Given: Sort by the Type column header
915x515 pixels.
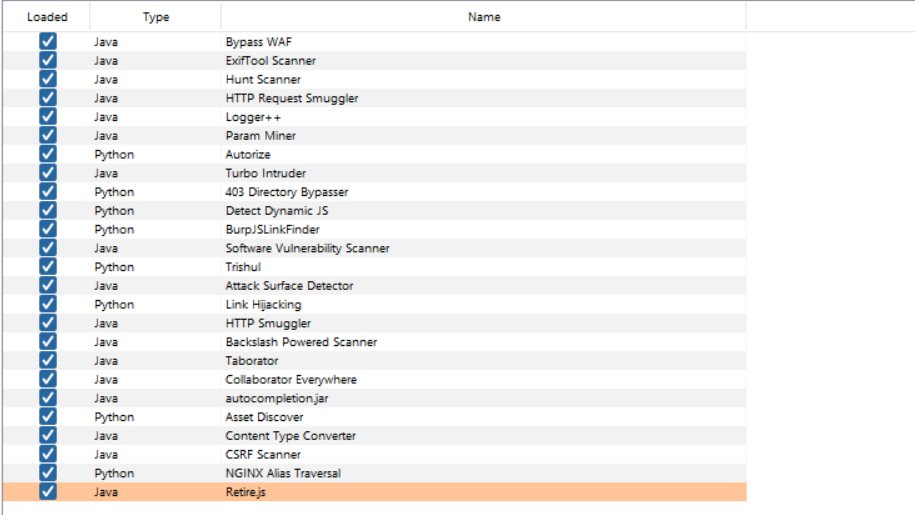Looking at the screenshot, I should coord(156,17).
